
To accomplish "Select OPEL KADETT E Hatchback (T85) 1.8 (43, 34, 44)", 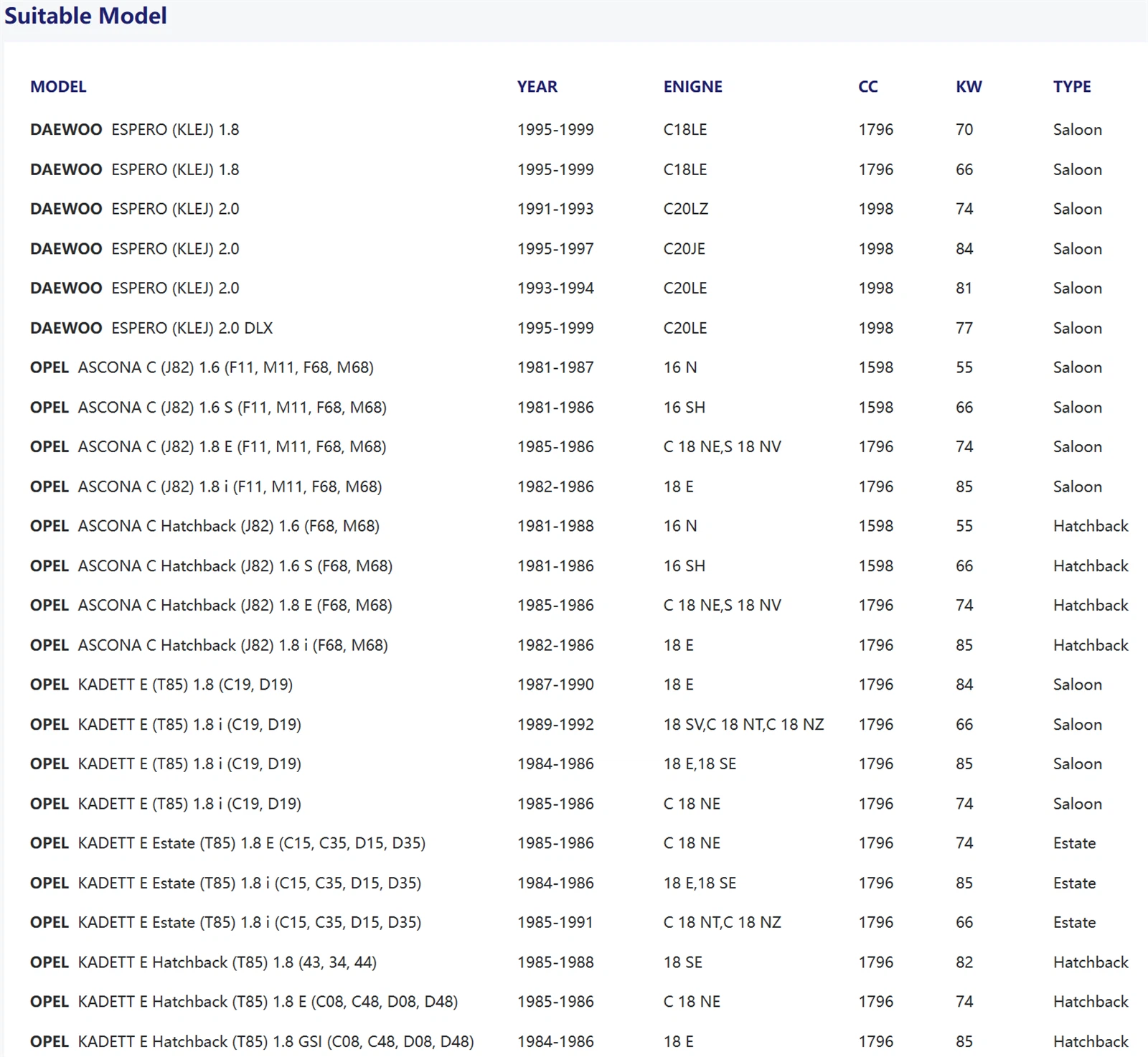I will (x=203, y=962).
